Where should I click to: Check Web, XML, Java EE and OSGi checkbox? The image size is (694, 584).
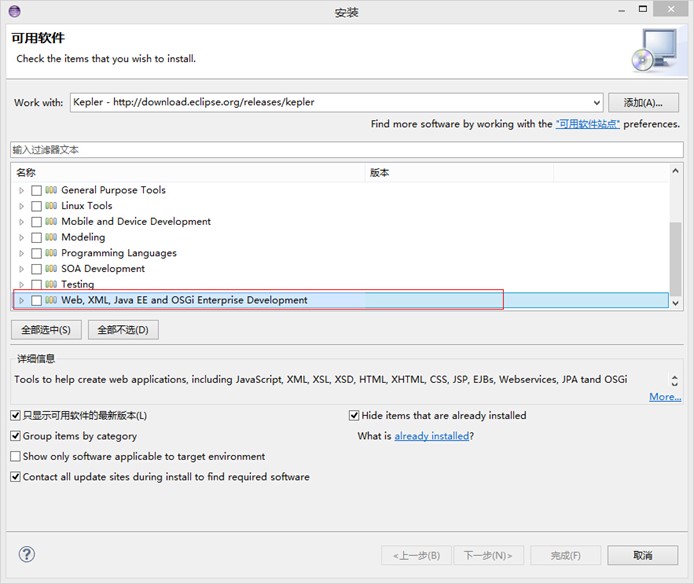coord(36,300)
